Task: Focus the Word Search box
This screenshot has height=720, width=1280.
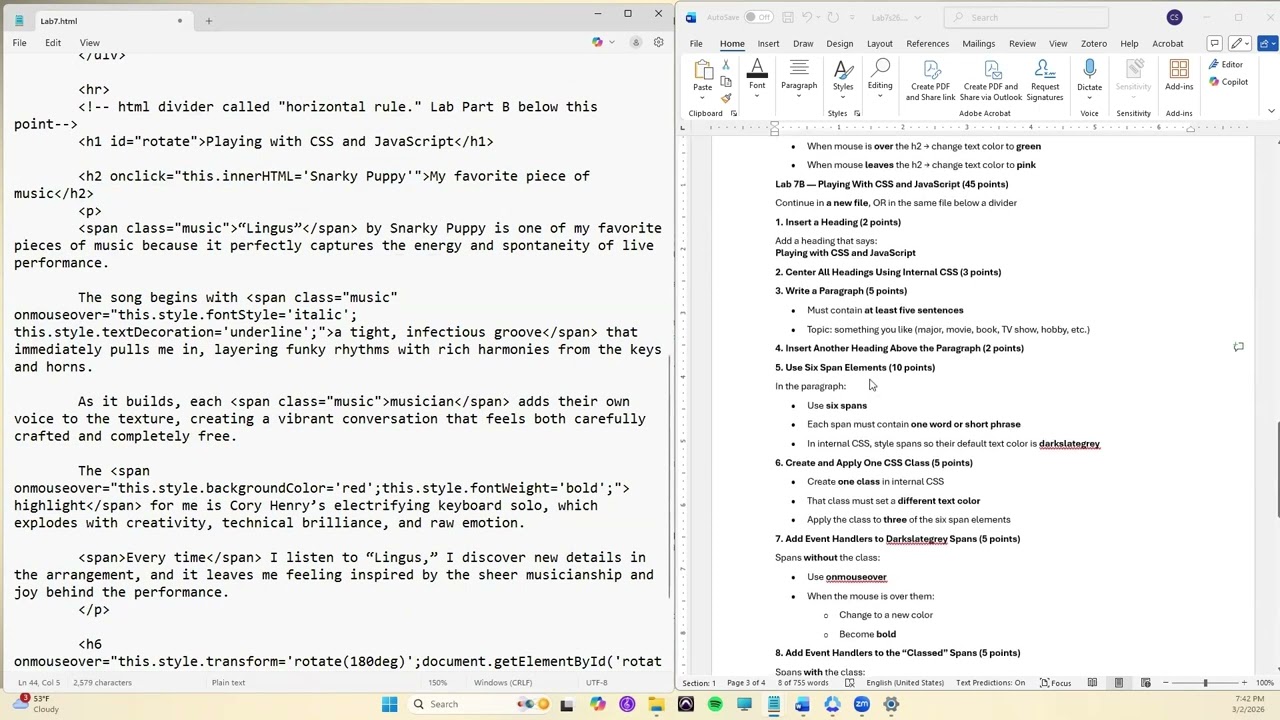Action: [x=1026, y=17]
